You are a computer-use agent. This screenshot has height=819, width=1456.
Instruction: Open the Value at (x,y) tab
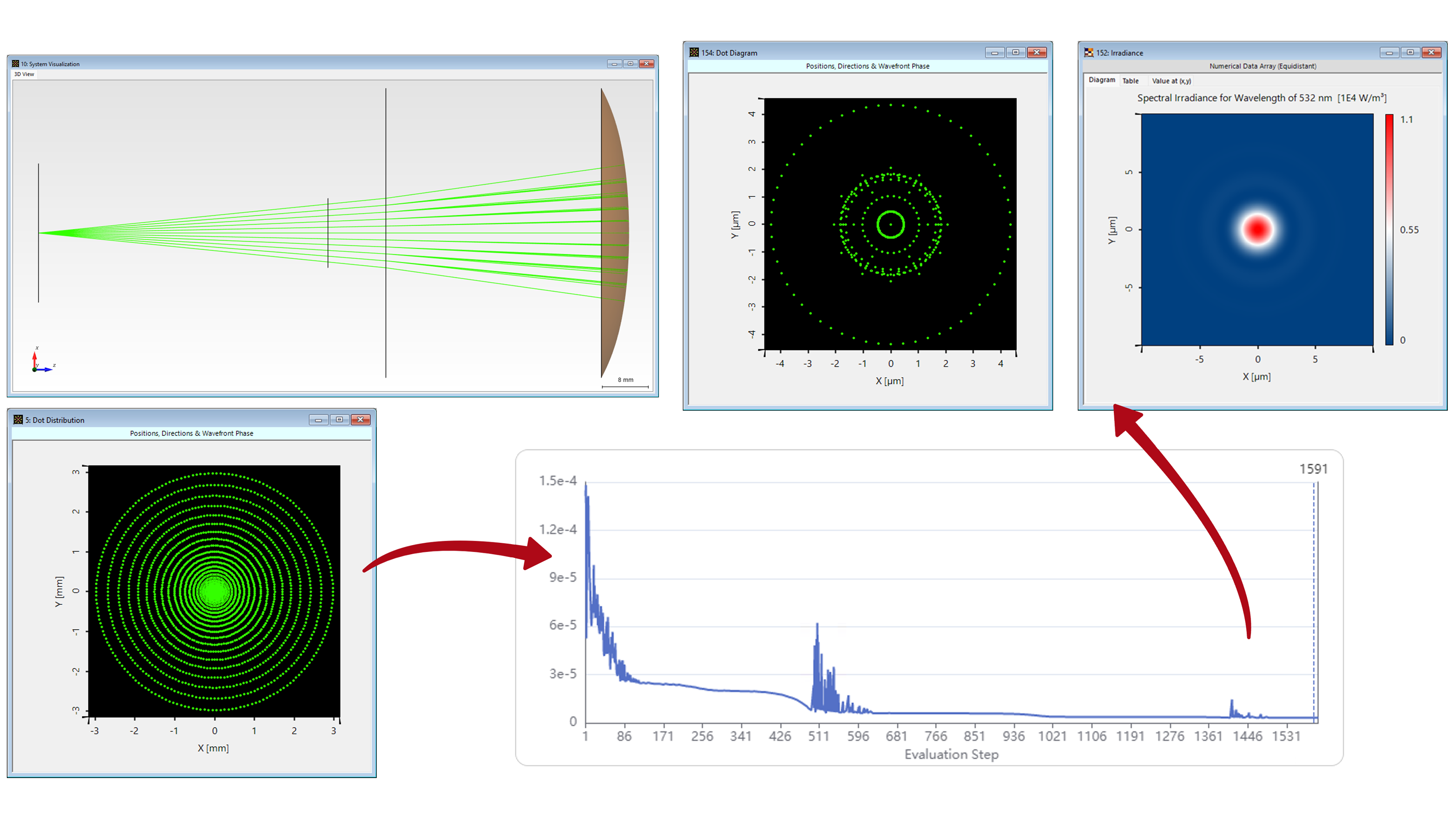coord(1171,81)
